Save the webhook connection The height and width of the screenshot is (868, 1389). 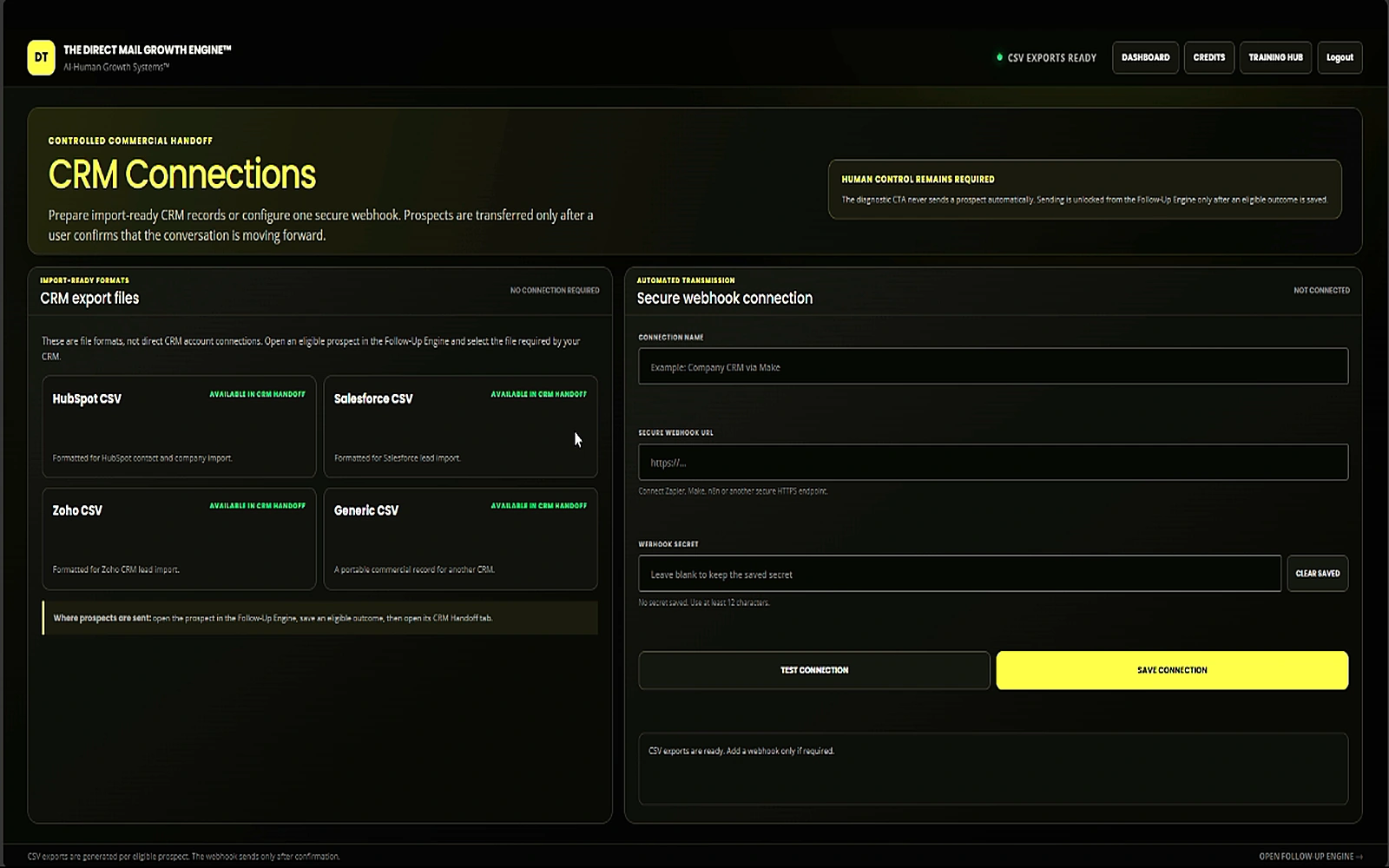1172,670
